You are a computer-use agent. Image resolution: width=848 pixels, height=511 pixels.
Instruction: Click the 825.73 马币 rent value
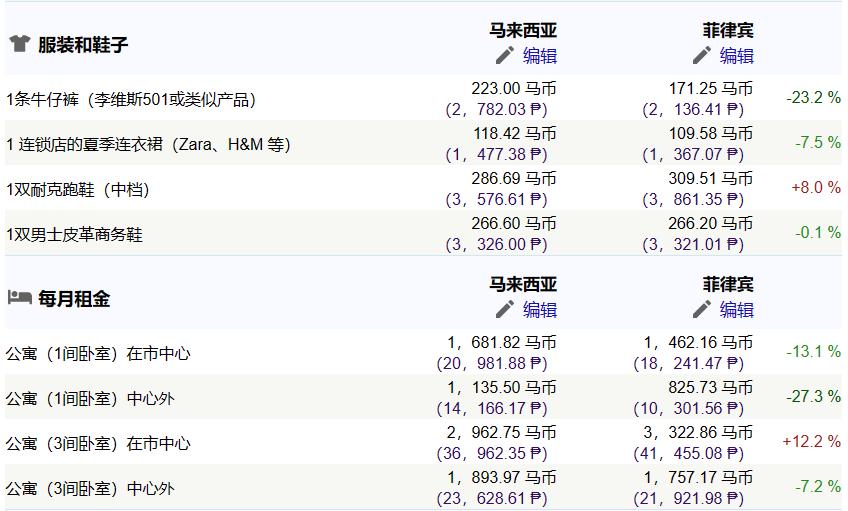click(711, 387)
